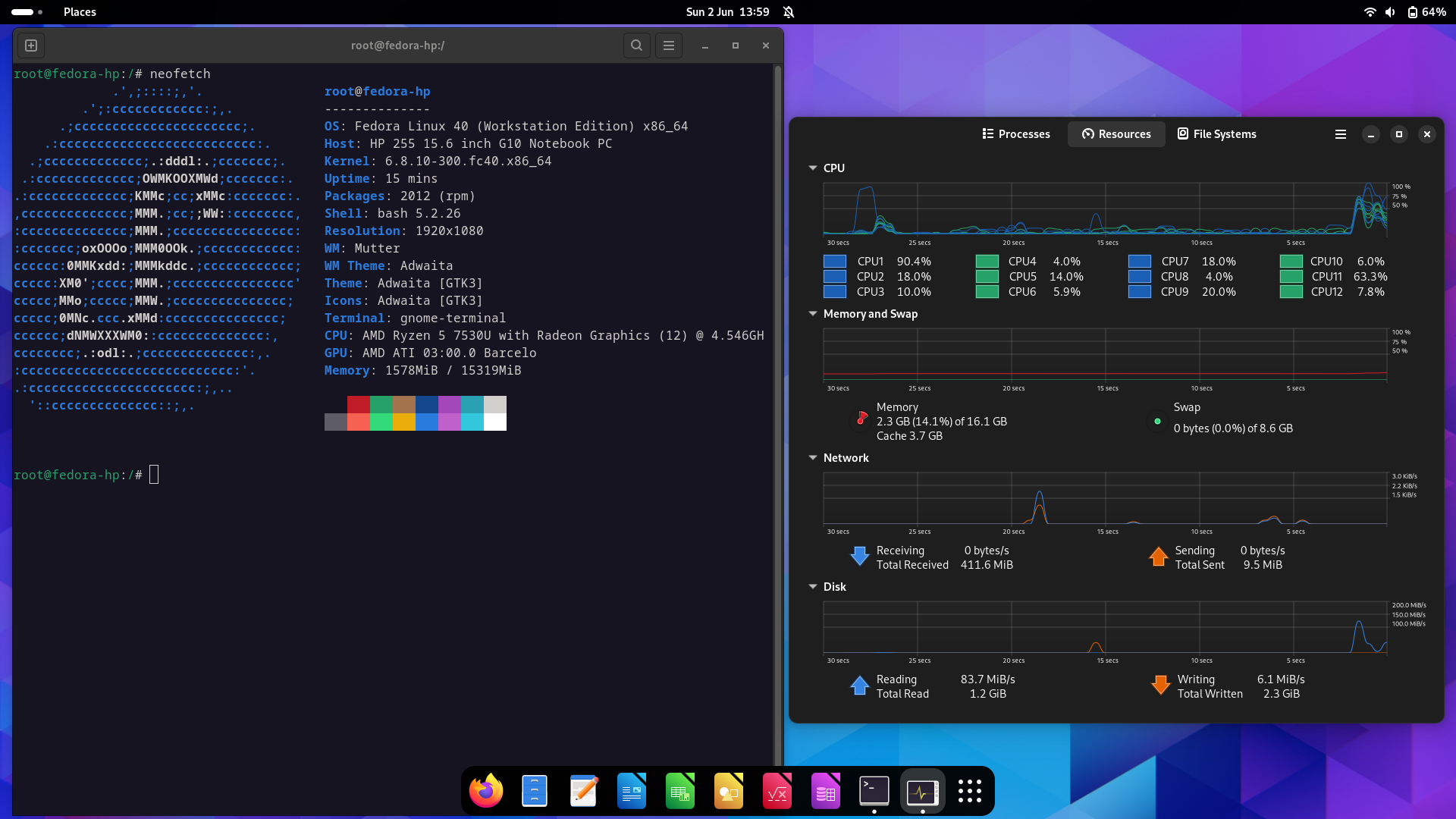Pick the CPU3 graph color
The height and width of the screenshot is (819, 1456).
click(835, 292)
